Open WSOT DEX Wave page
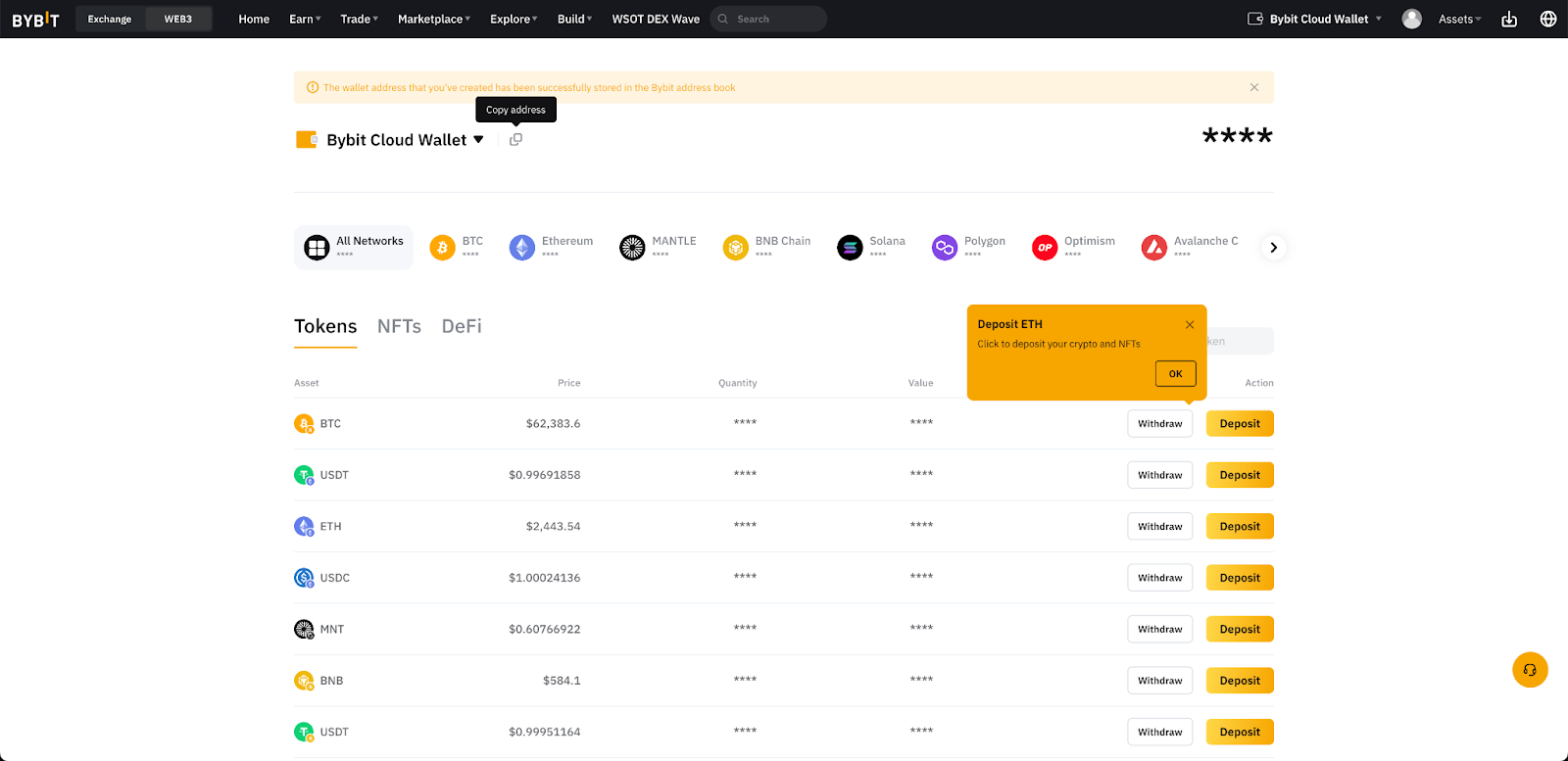The height and width of the screenshot is (761, 1568). point(656,19)
